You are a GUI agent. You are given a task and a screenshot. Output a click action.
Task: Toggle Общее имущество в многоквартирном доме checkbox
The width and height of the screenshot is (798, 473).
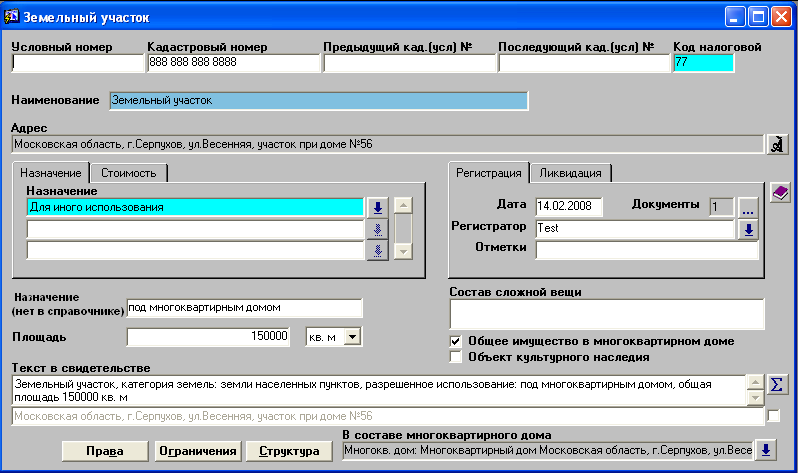click(x=455, y=341)
